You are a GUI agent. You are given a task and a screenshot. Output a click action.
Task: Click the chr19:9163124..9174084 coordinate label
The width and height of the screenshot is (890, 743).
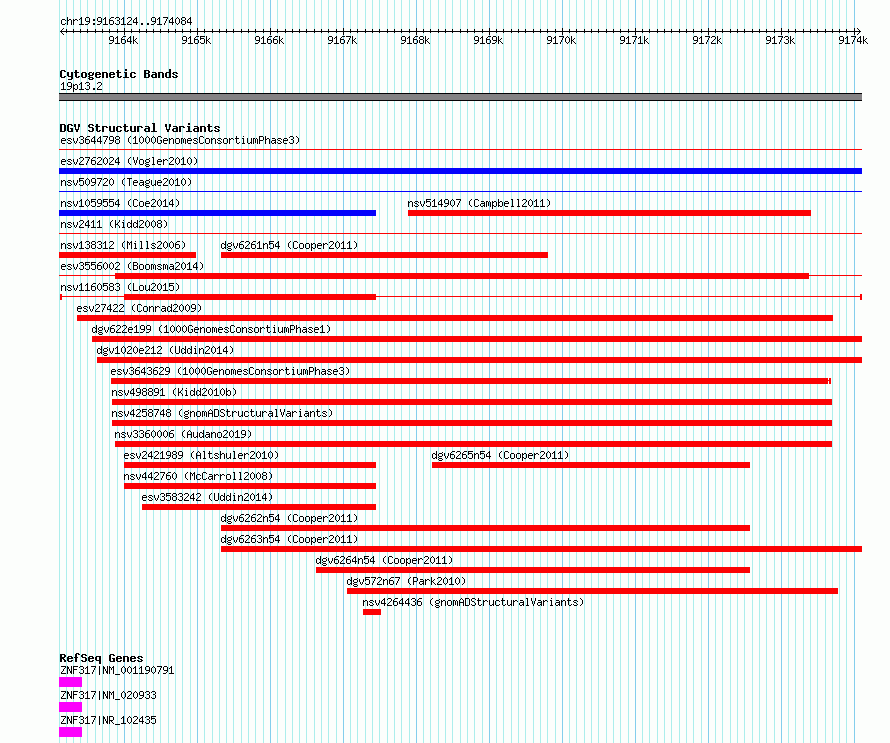pos(126,21)
